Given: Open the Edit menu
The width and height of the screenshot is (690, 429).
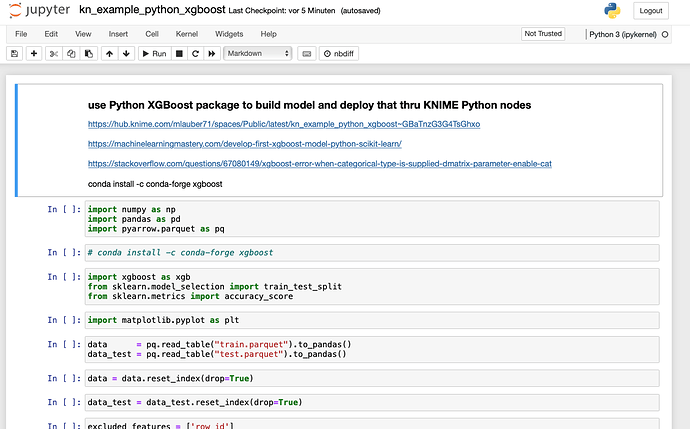Looking at the screenshot, I should tap(51, 34).
